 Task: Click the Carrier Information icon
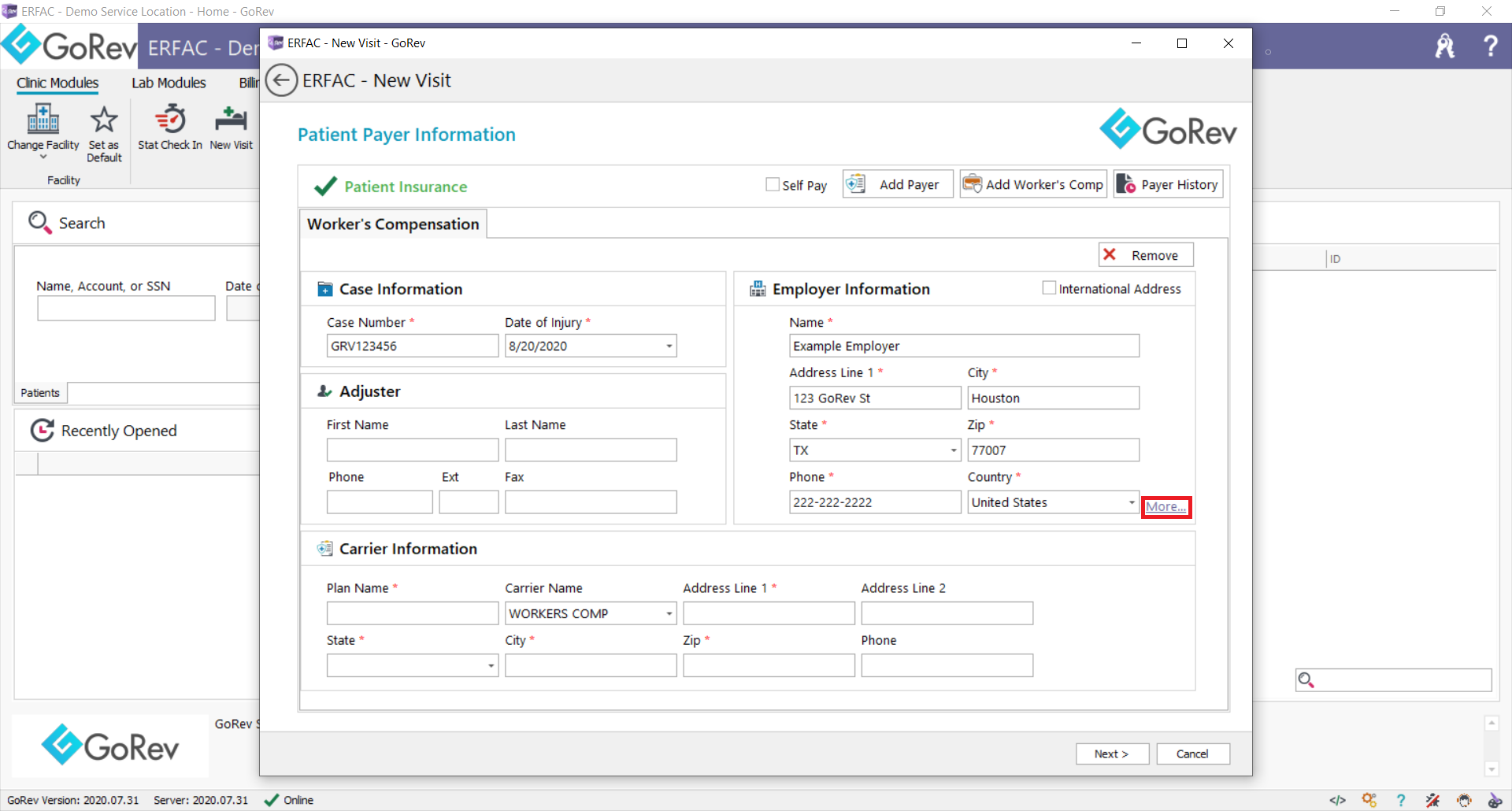324,548
